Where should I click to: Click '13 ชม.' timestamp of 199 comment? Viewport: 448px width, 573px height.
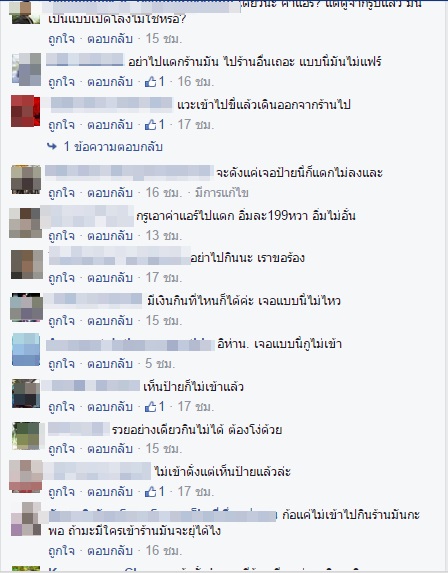164,236
